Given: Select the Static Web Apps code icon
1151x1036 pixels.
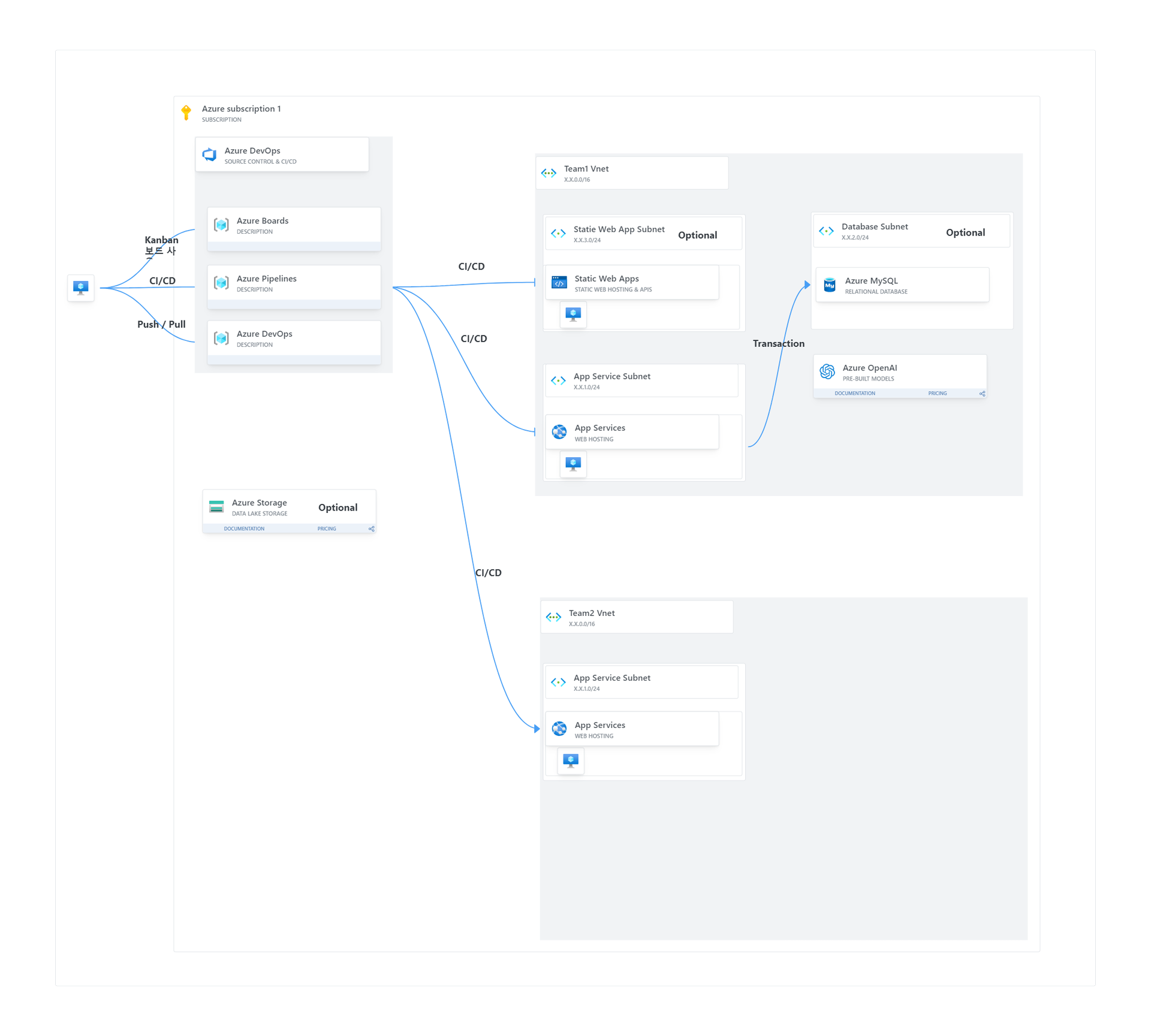Looking at the screenshot, I should pyautogui.click(x=559, y=283).
